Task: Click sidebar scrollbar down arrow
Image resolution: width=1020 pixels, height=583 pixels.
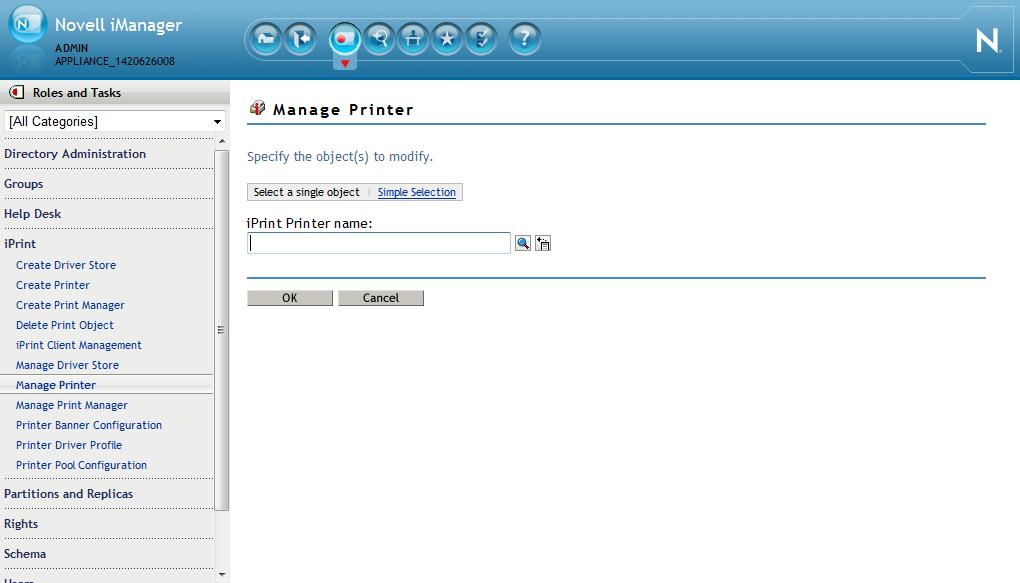Action: click(x=222, y=575)
